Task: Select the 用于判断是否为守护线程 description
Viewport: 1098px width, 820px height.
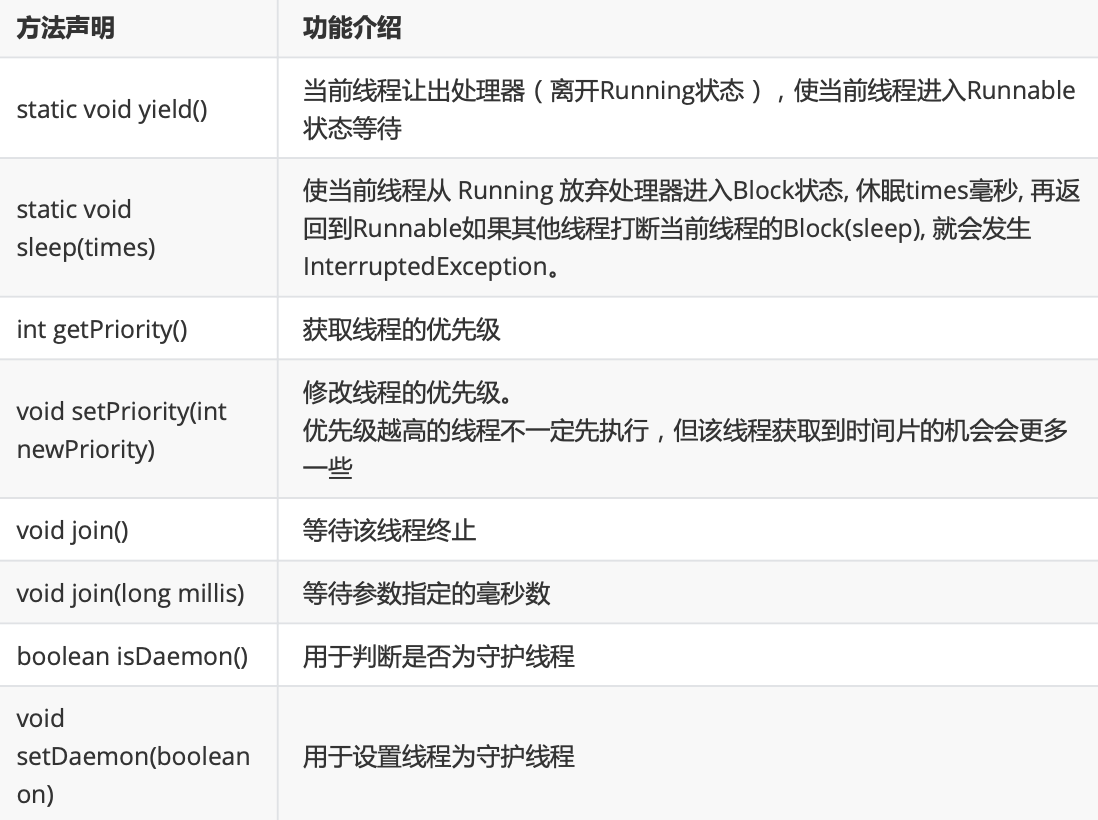Action: coord(439,656)
